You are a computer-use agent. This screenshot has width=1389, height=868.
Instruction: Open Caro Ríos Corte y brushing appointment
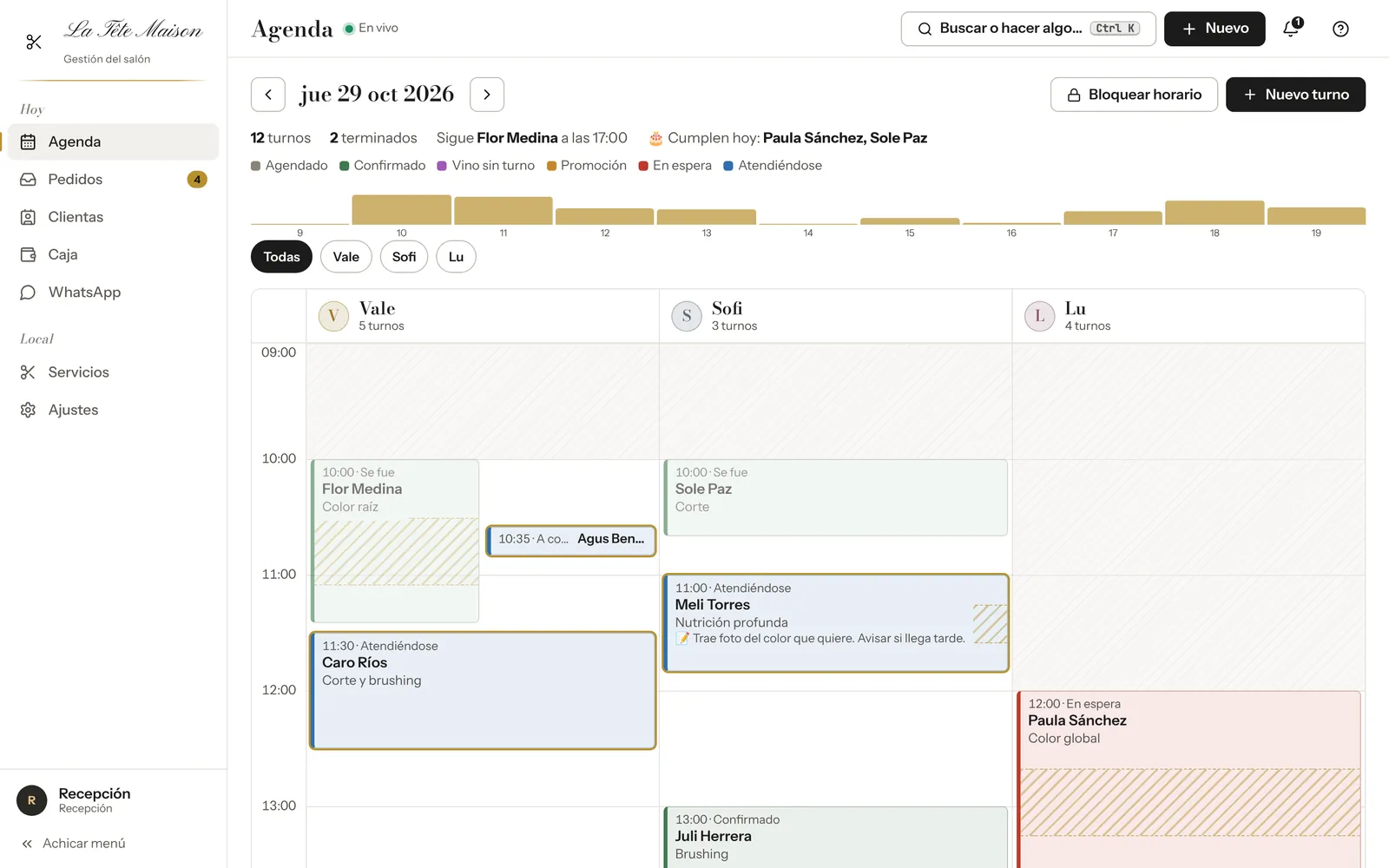(483, 691)
